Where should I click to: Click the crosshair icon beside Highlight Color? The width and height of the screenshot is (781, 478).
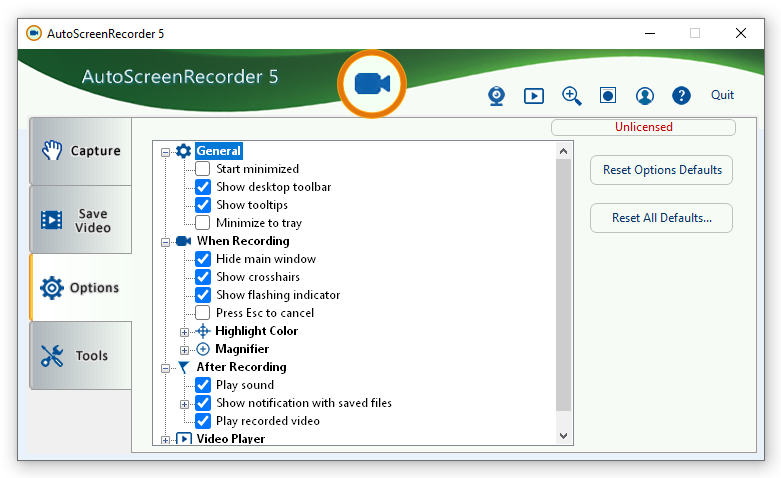click(203, 331)
